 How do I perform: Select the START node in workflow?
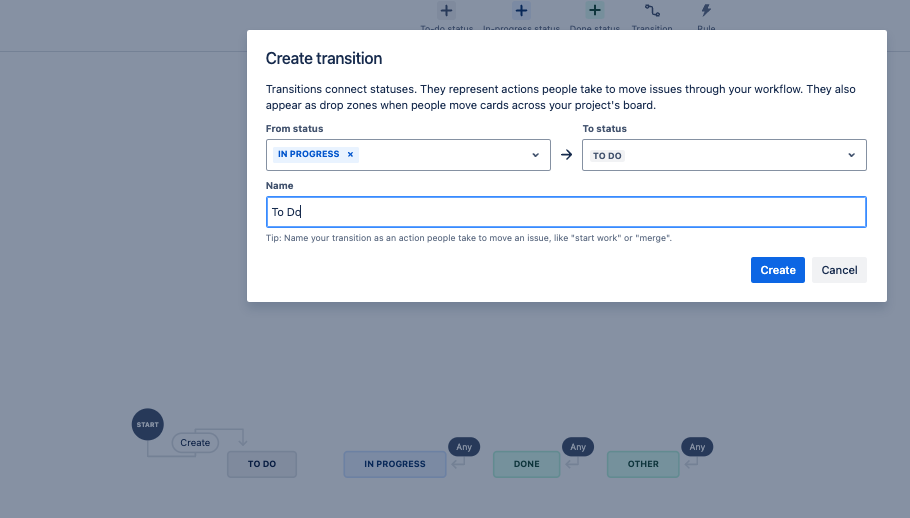tap(147, 424)
